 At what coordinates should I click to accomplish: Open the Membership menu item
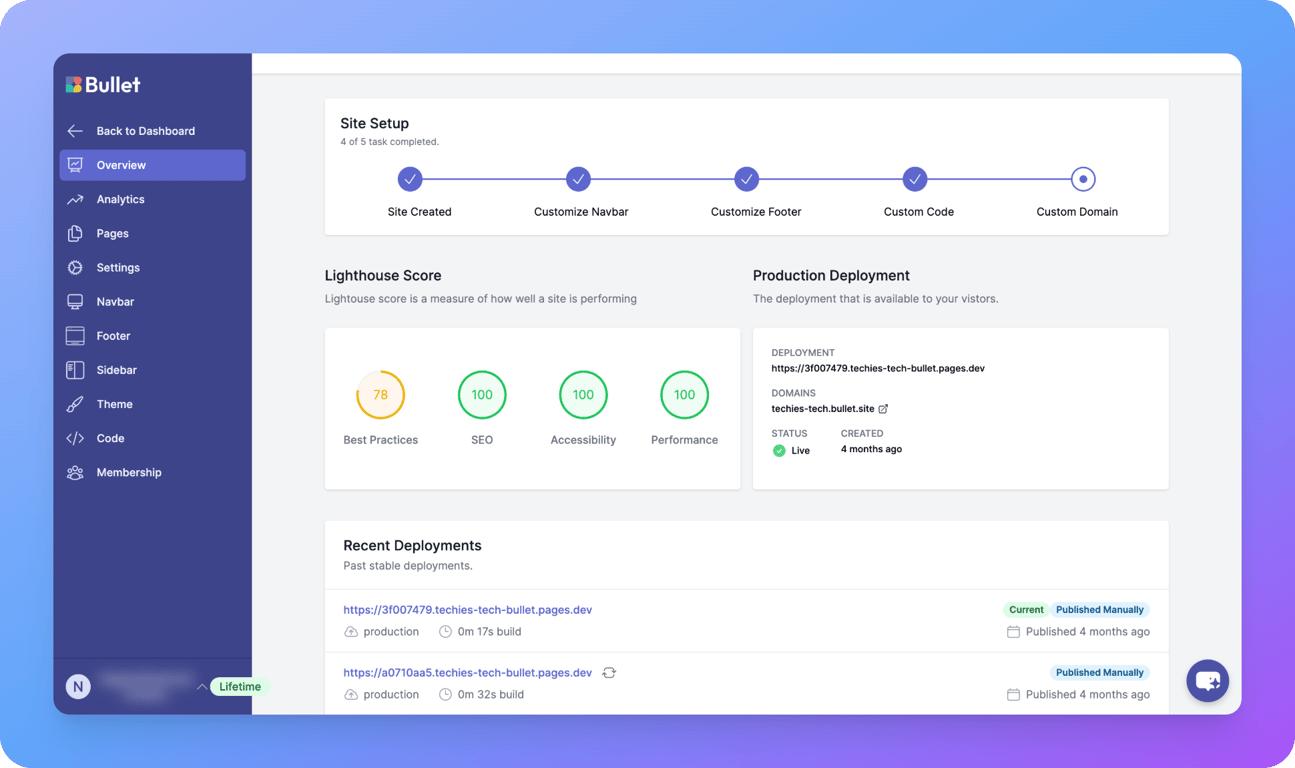click(152, 472)
